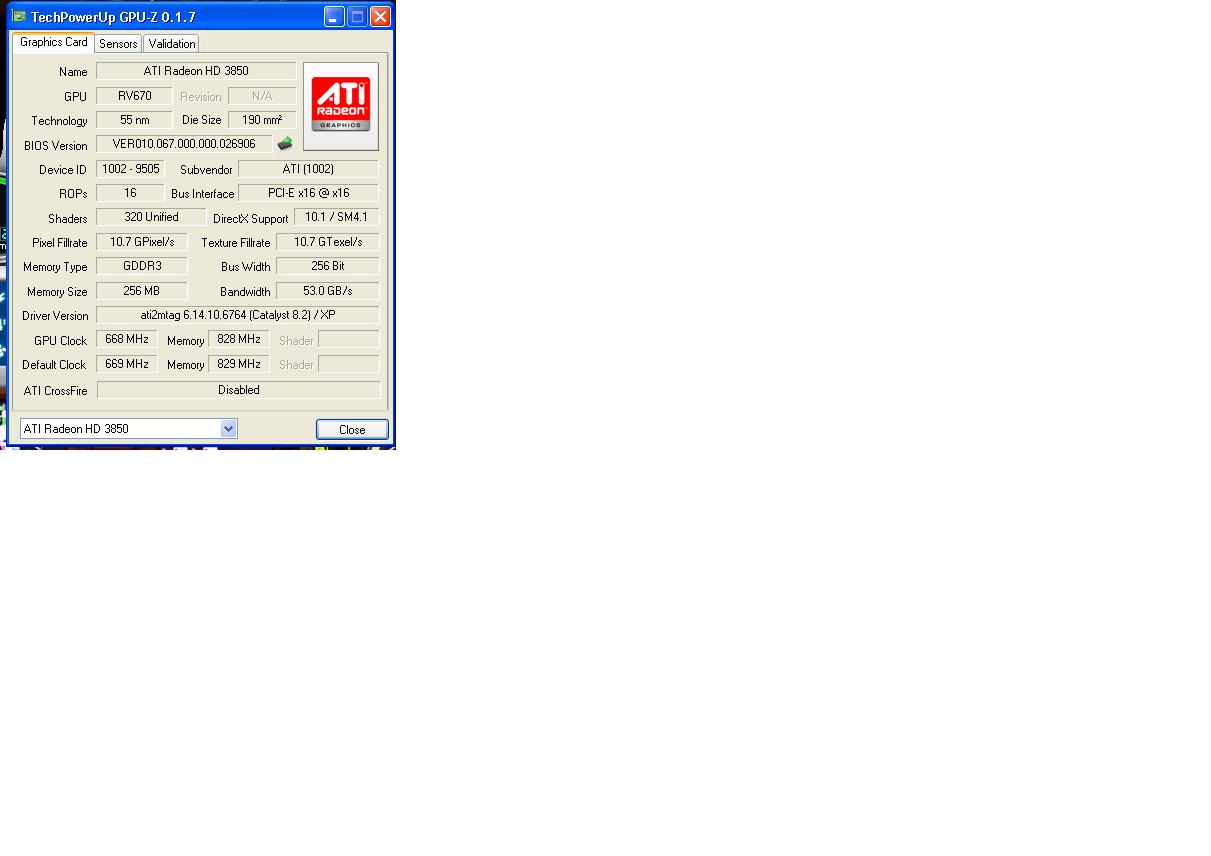Expand the ATI Radeon HD 3850 dropdown
The width and height of the screenshot is (1211, 856).
click(229, 429)
